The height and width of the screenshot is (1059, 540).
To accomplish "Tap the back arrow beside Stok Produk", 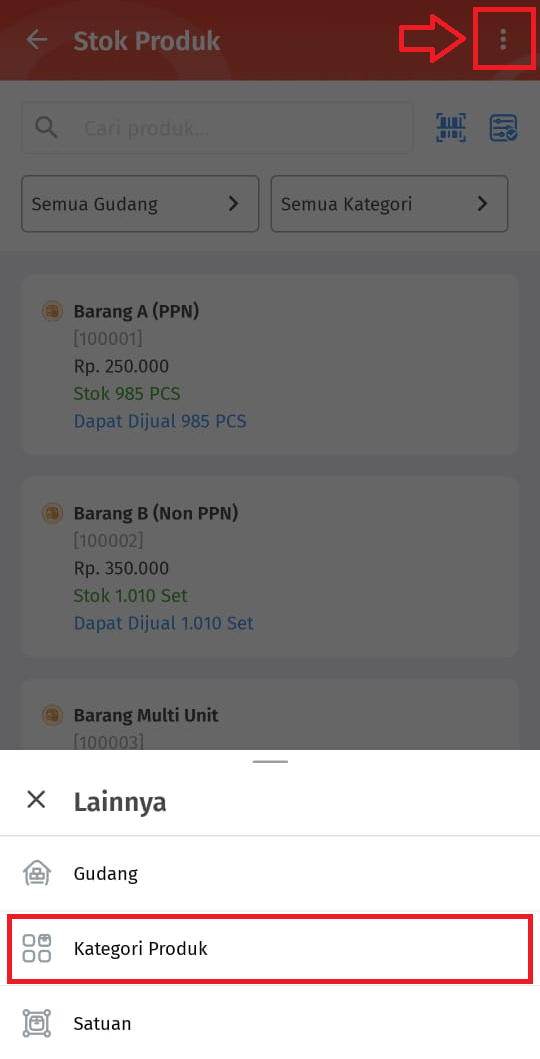I will pos(36,40).
